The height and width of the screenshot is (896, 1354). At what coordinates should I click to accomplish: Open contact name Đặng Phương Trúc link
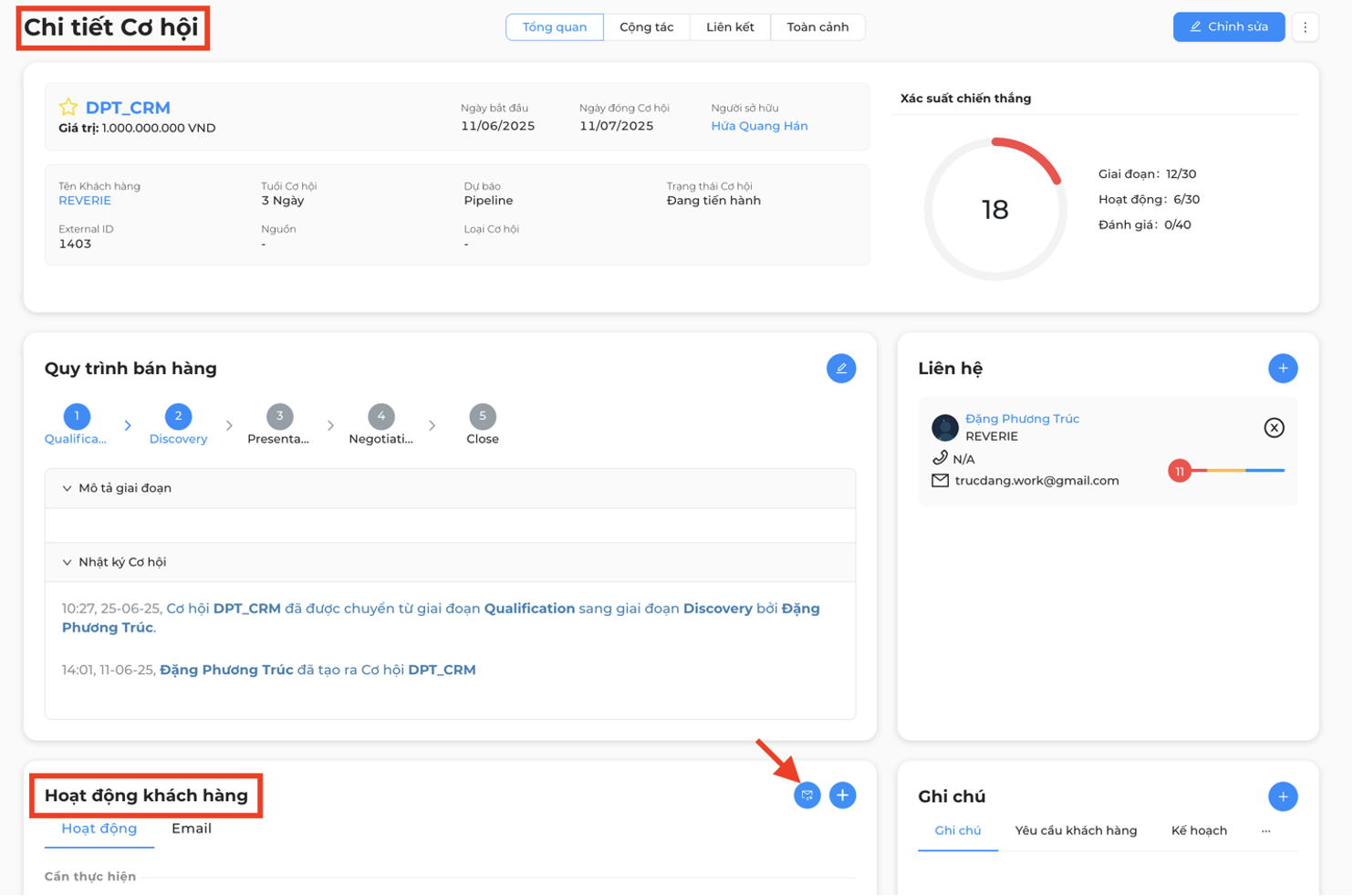[1022, 419]
